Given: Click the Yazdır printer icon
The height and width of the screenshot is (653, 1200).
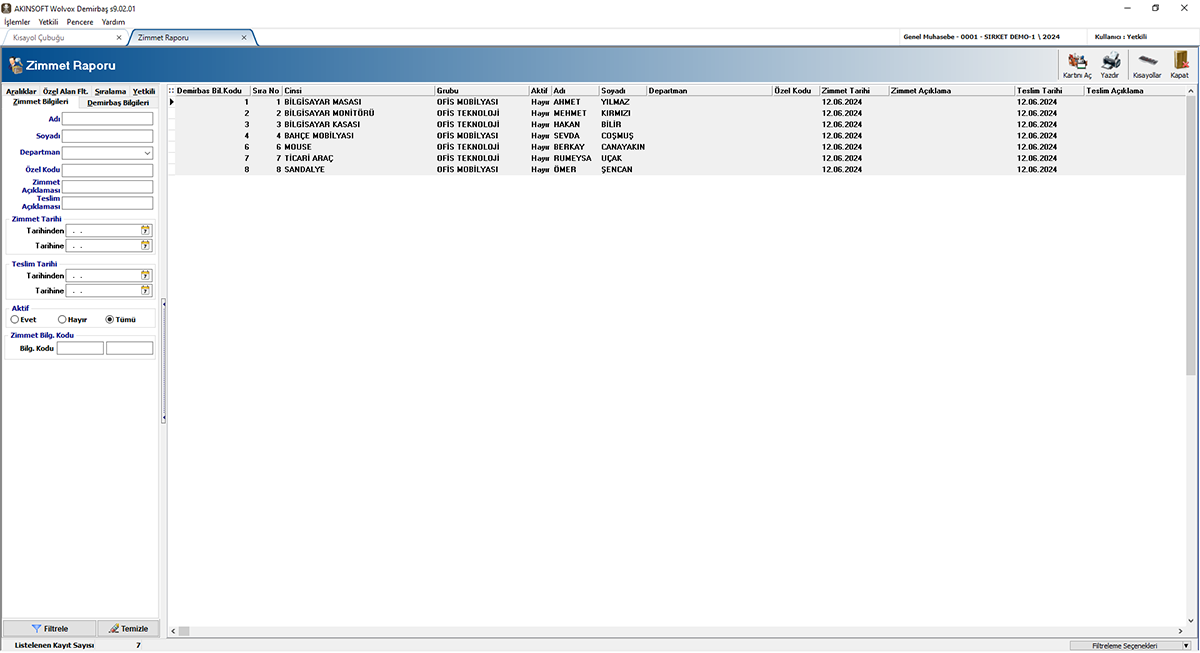Looking at the screenshot, I should [x=1110, y=63].
